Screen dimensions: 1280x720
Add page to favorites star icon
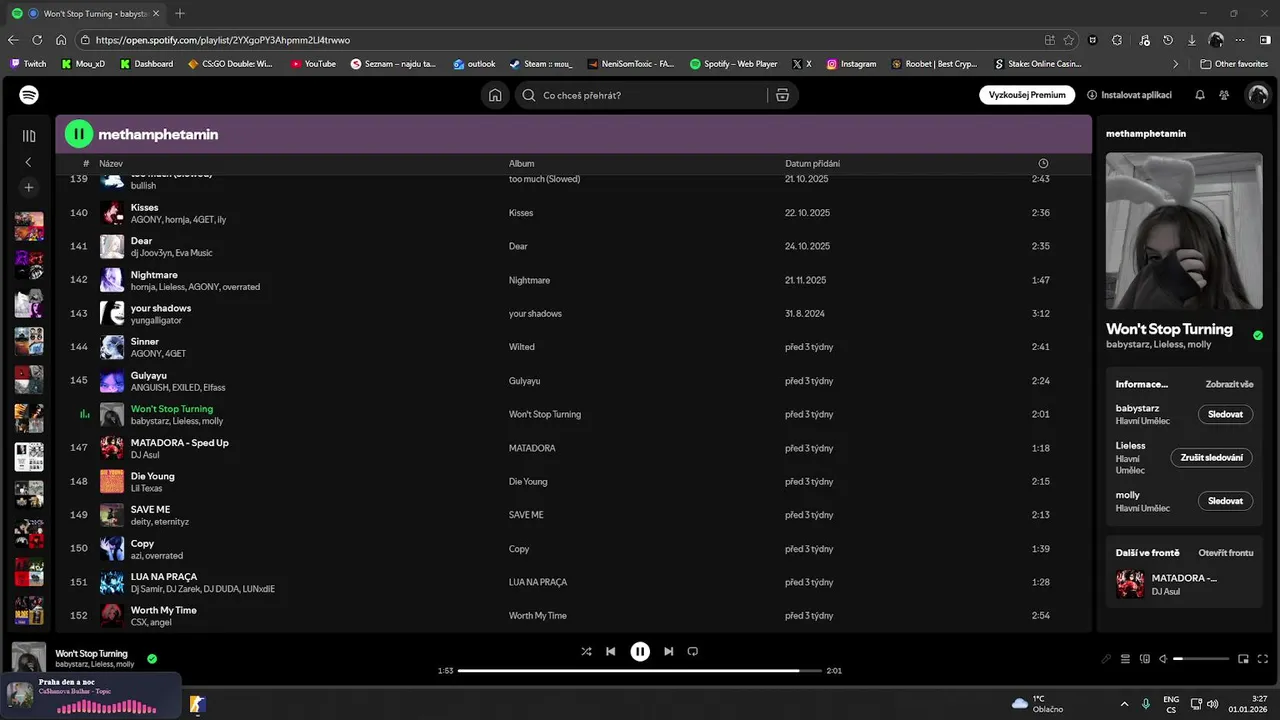coord(1069,40)
